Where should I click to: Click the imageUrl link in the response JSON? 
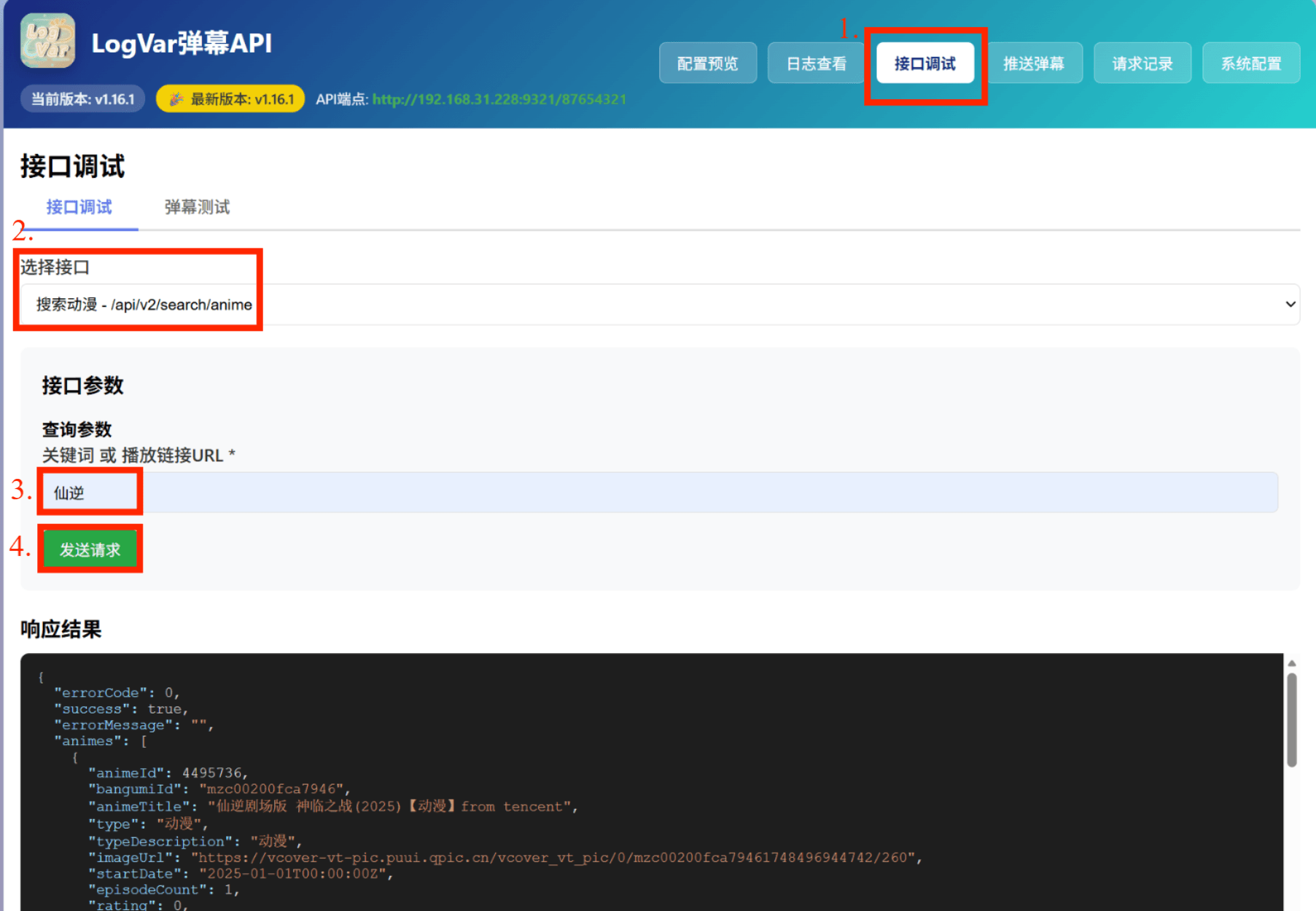point(556,858)
